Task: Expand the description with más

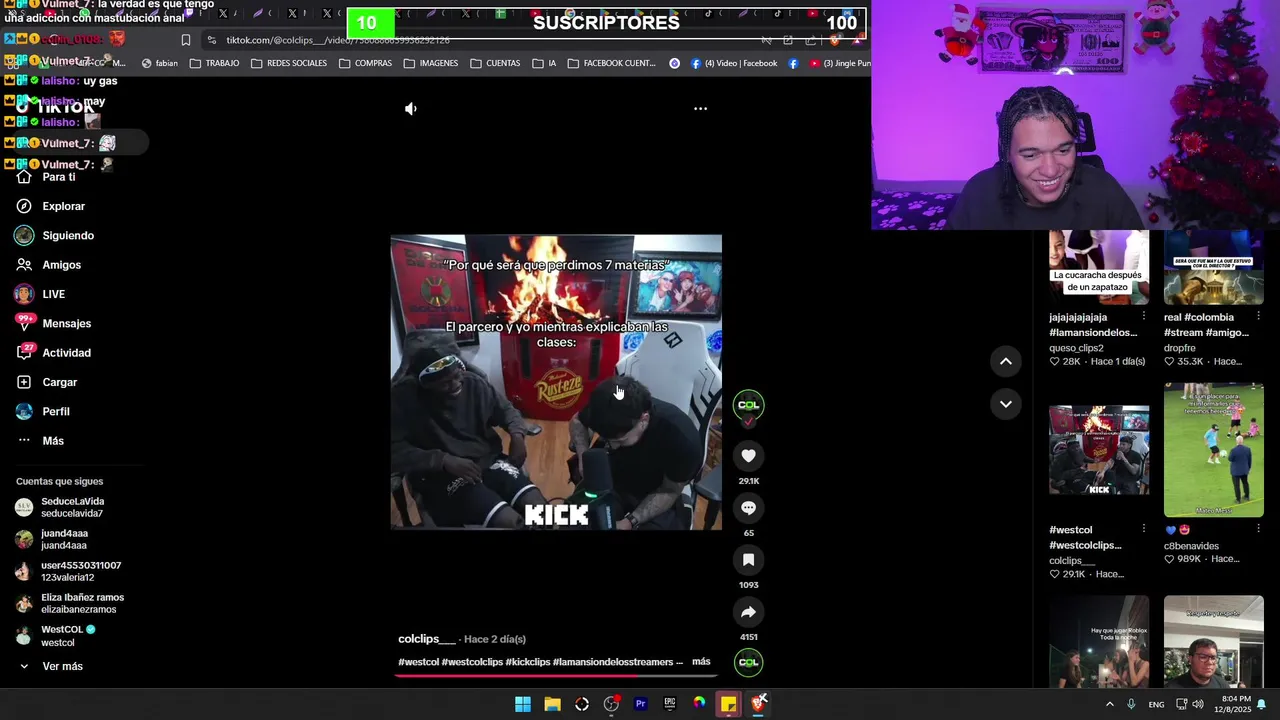Action: pos(701,662)
